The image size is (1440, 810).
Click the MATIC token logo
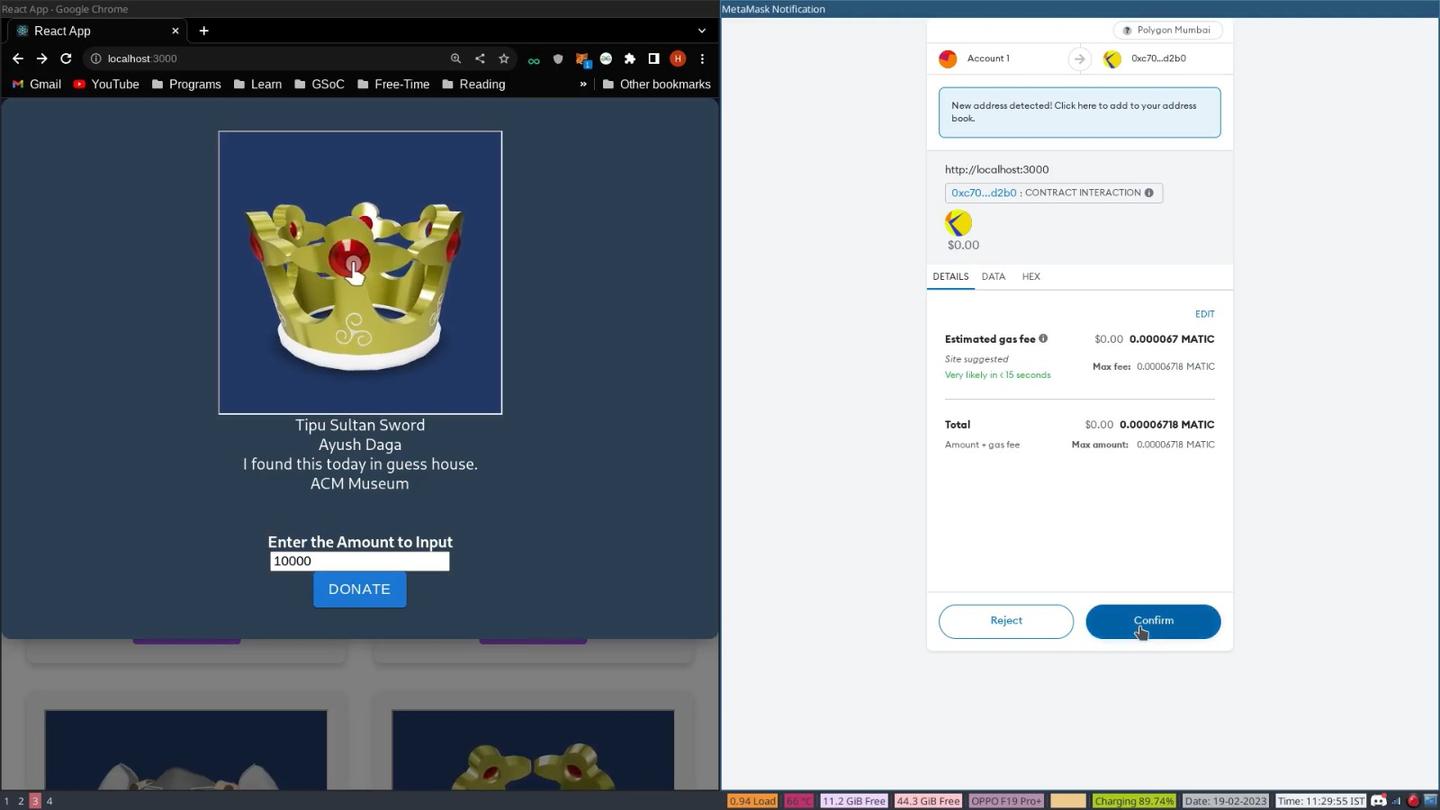click(x=958, y=222)
